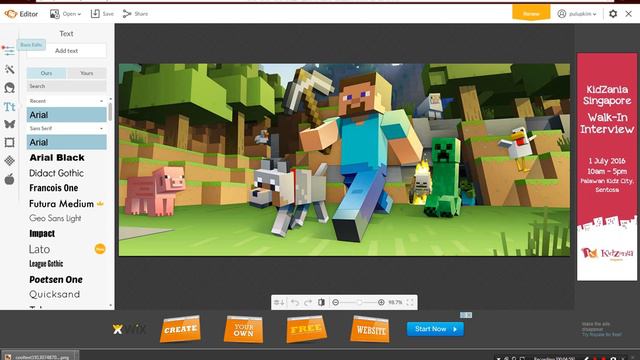This screenshot has width=640, height=360.
Task: Collapse the Sans Serif fonts section
Action: click(102, 129)
